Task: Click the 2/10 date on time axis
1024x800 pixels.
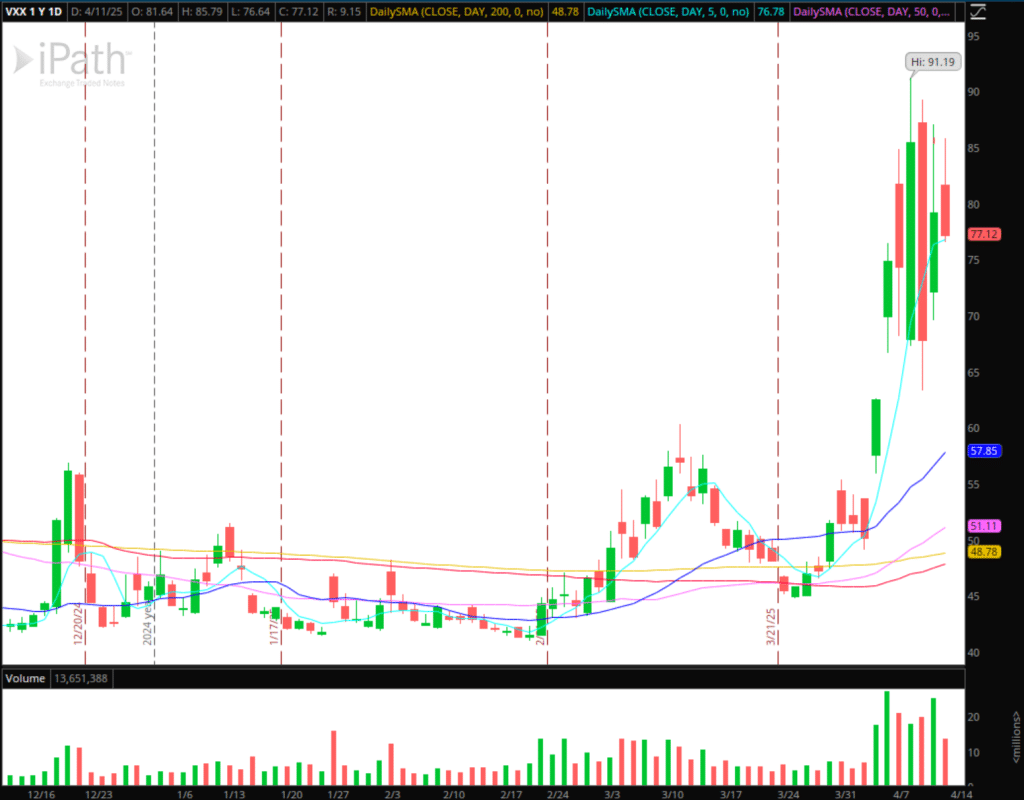Action: click(454, 794)
